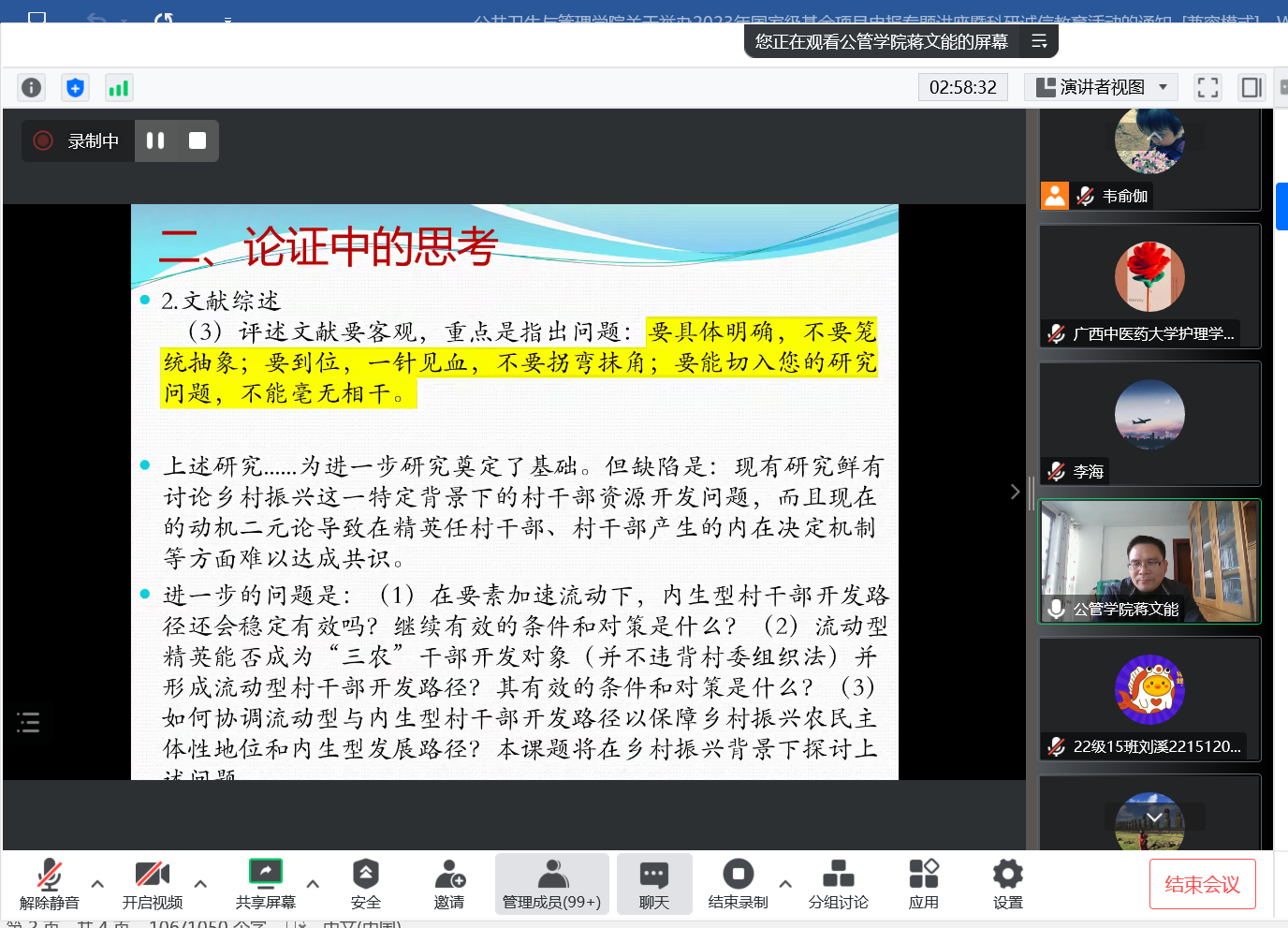Click the meeting info icon
This screenshot has width=1288, height=928.
31,87
